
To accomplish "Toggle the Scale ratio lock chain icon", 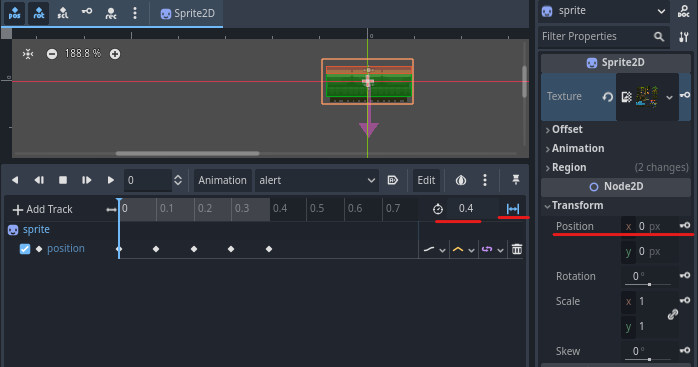I will click(x=673, y=314).
